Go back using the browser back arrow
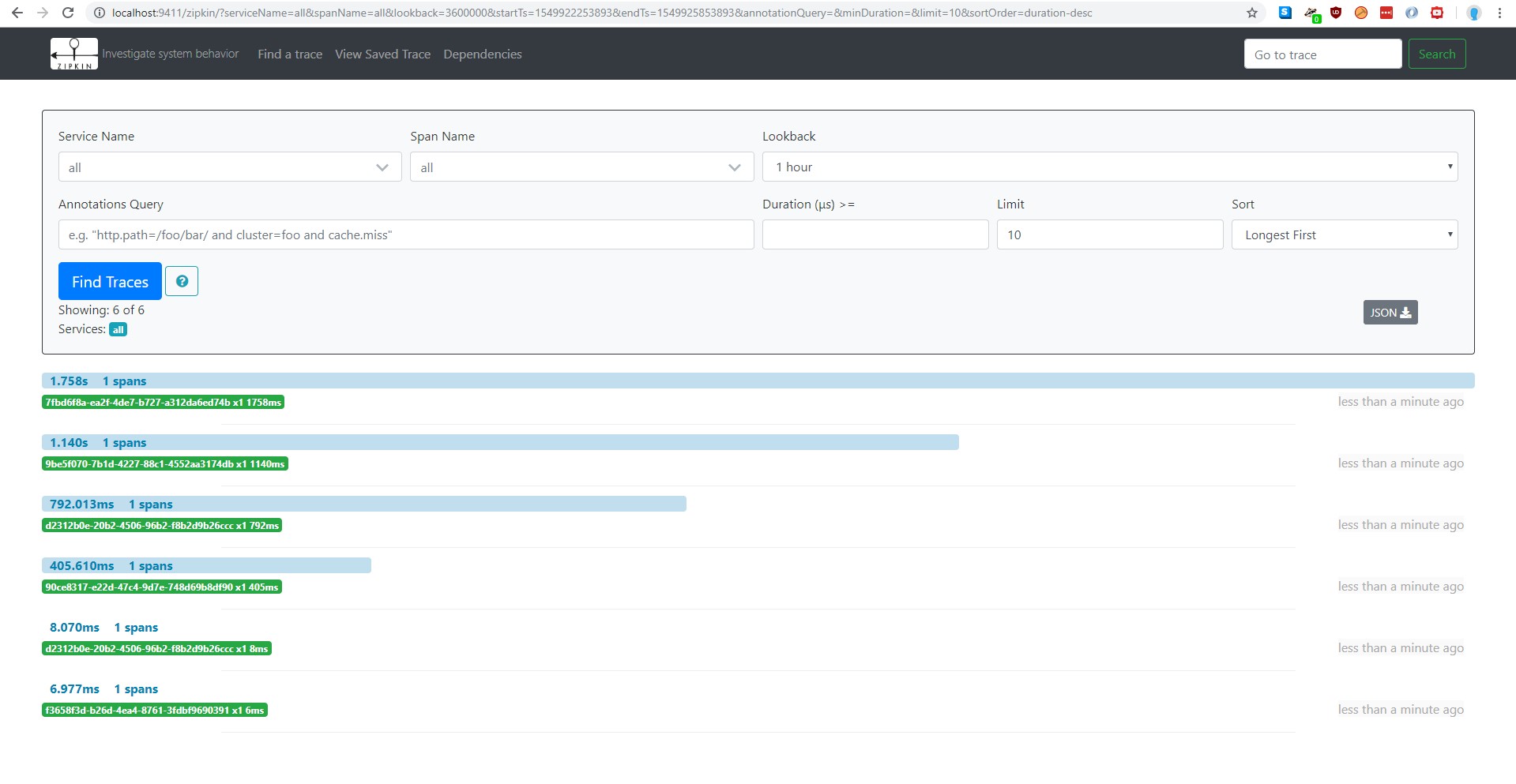The width and height of the screenshot is (1516, 784). pos(17,13)
